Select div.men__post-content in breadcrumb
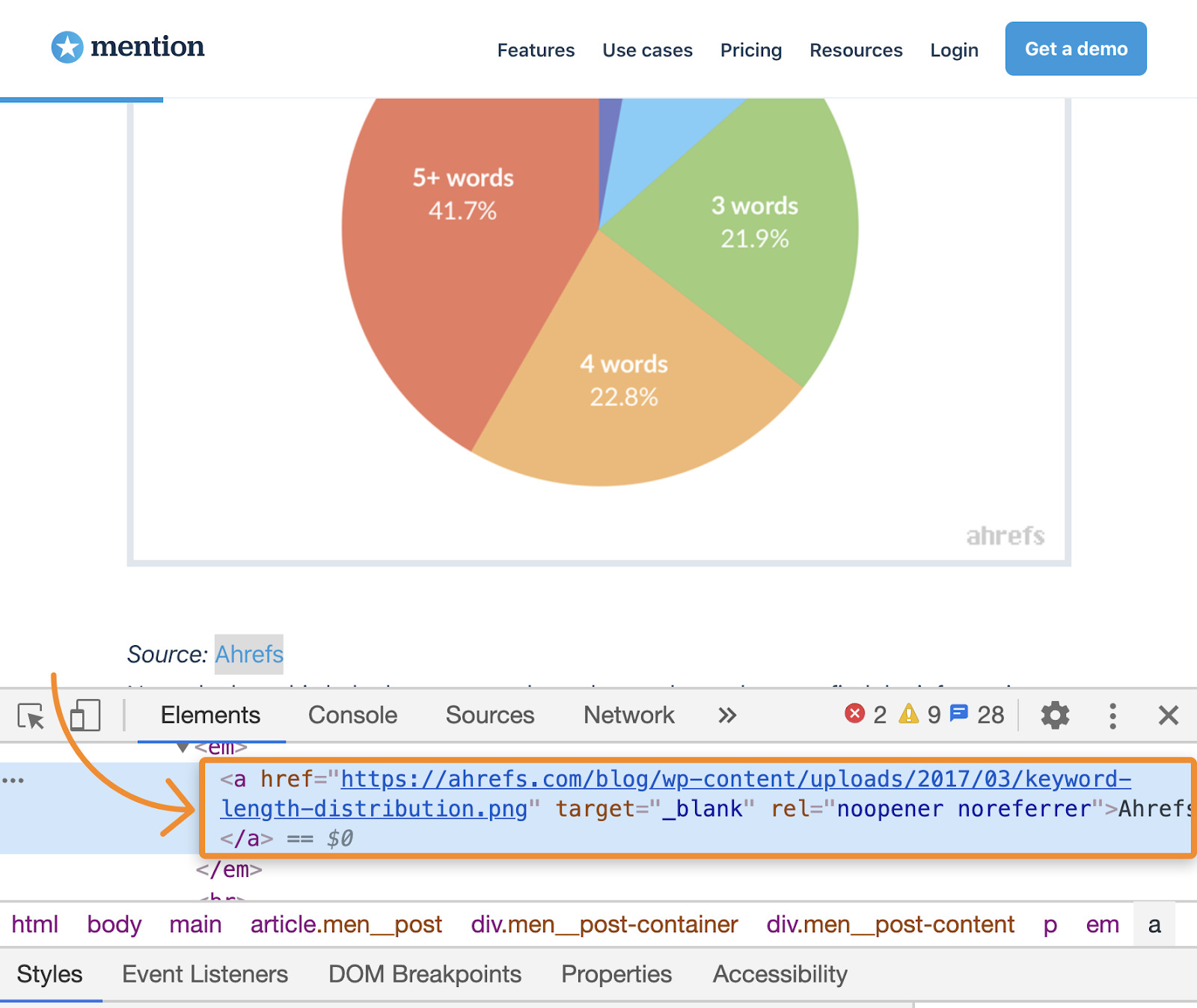Image resolution: width=1197 pixels, height=1008 pixels. [x=890, y=925]
